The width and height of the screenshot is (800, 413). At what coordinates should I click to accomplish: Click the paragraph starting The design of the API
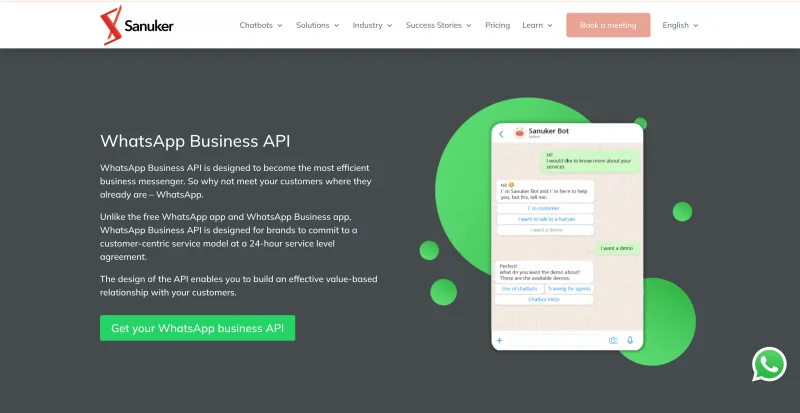(239, 286)
